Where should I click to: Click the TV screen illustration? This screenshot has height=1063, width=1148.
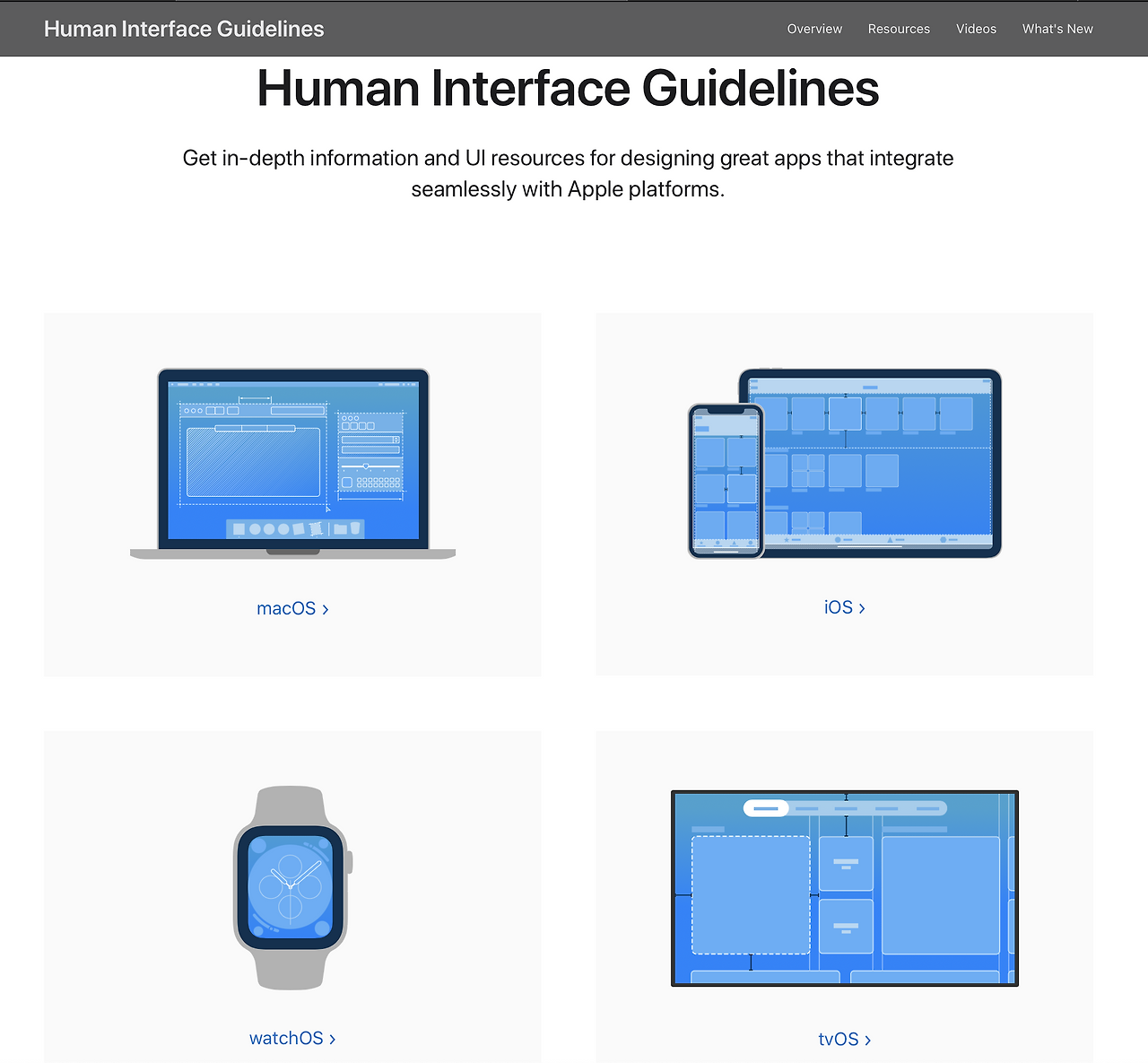tap(845, 888)
